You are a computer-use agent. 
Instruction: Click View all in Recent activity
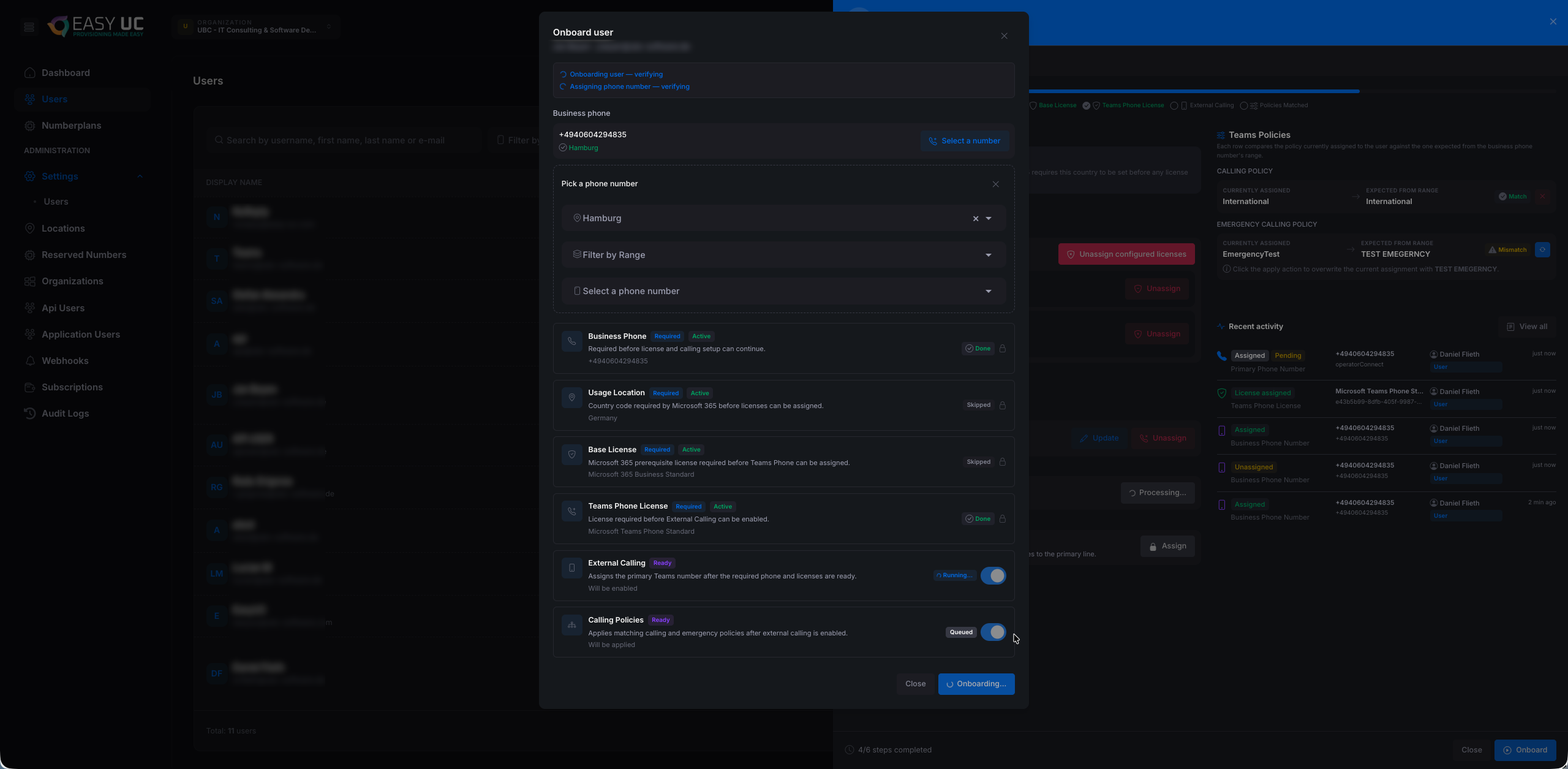tap(1527, 327)
